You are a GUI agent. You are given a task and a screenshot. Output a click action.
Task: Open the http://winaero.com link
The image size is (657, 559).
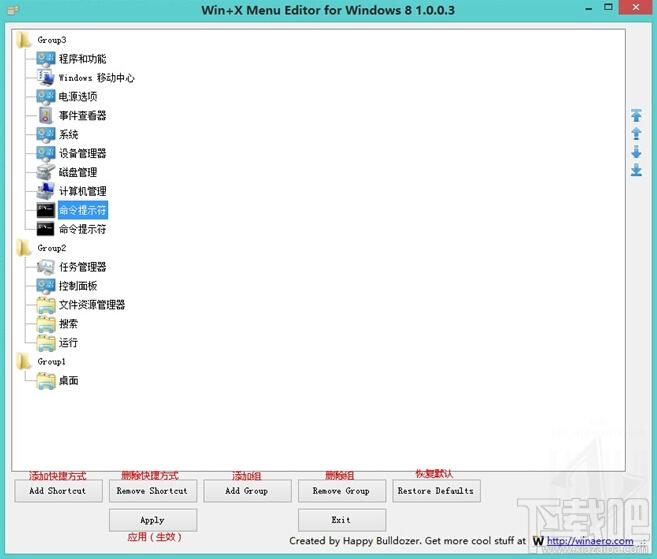(x=590, y=541)
